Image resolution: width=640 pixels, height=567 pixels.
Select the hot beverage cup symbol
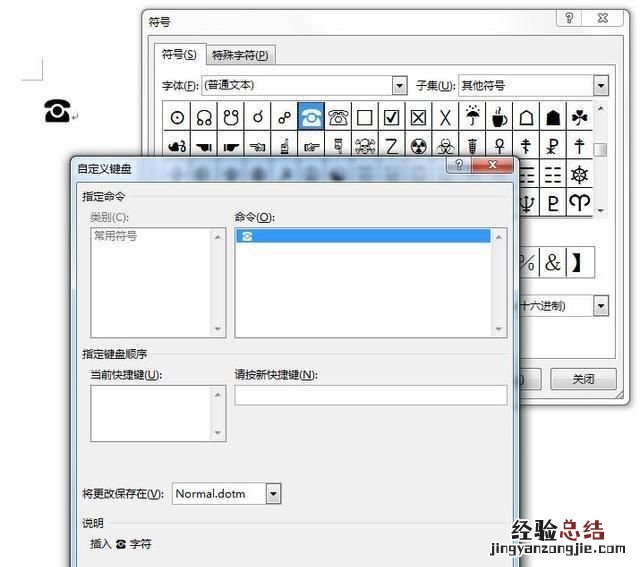tap(499, 117)
